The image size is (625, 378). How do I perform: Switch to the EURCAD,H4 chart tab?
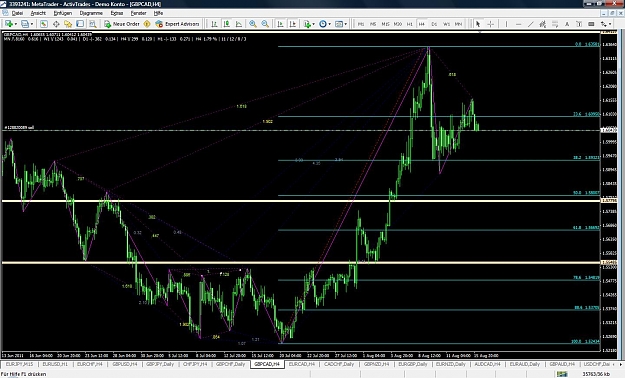[x=302, y=364]
